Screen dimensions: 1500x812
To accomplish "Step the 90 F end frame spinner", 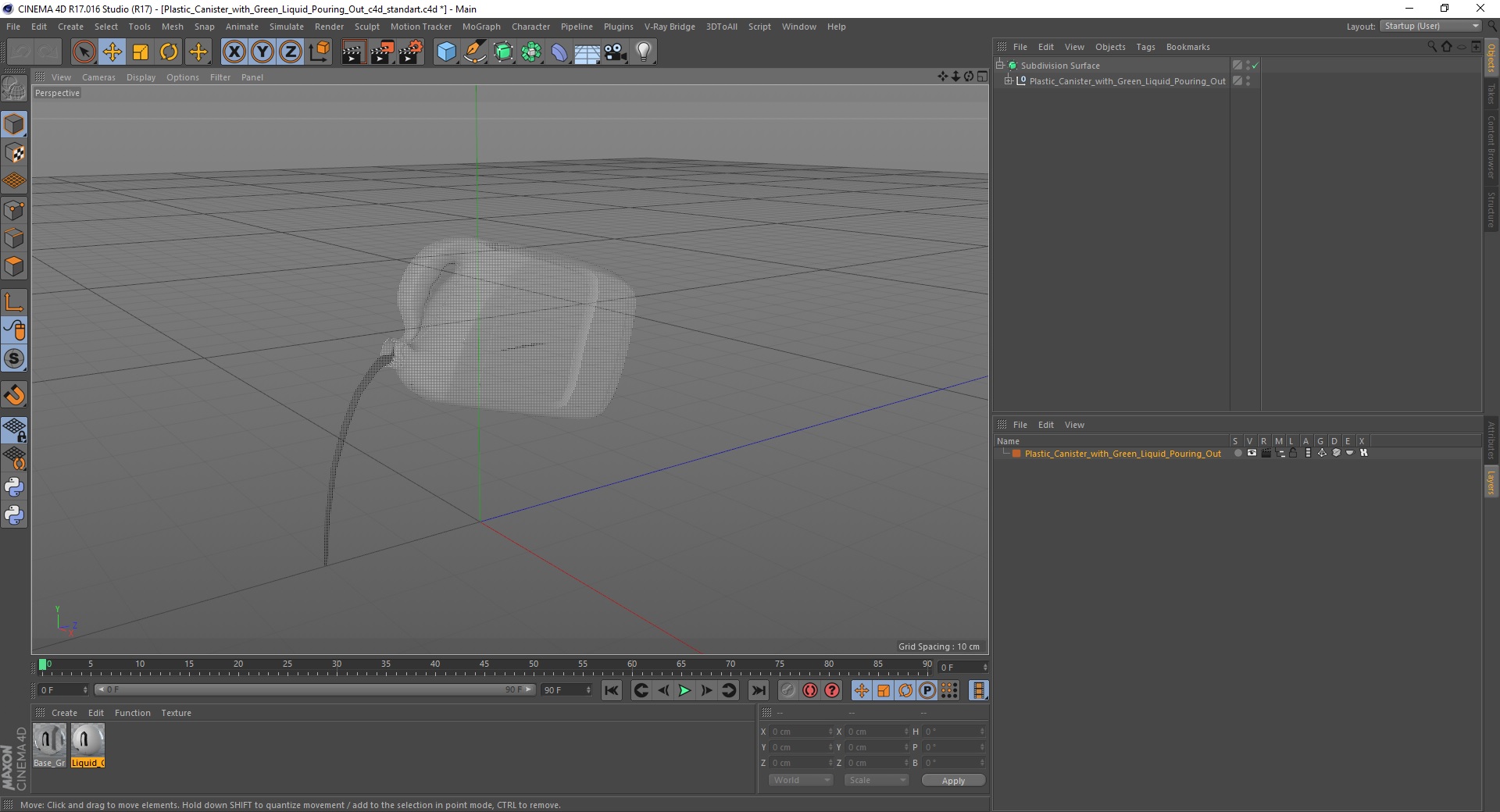I will pyautogui.click(x=588, y=690).
